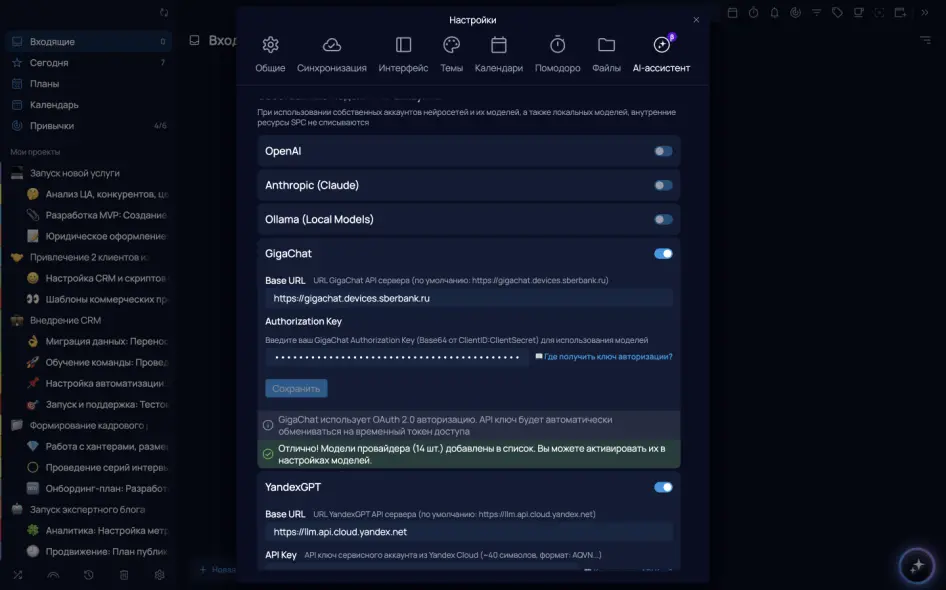Open the trash bin in the bottom bar
Viewport: 946px width, 590px height.
pyautogui.click(x=124, y=575)
